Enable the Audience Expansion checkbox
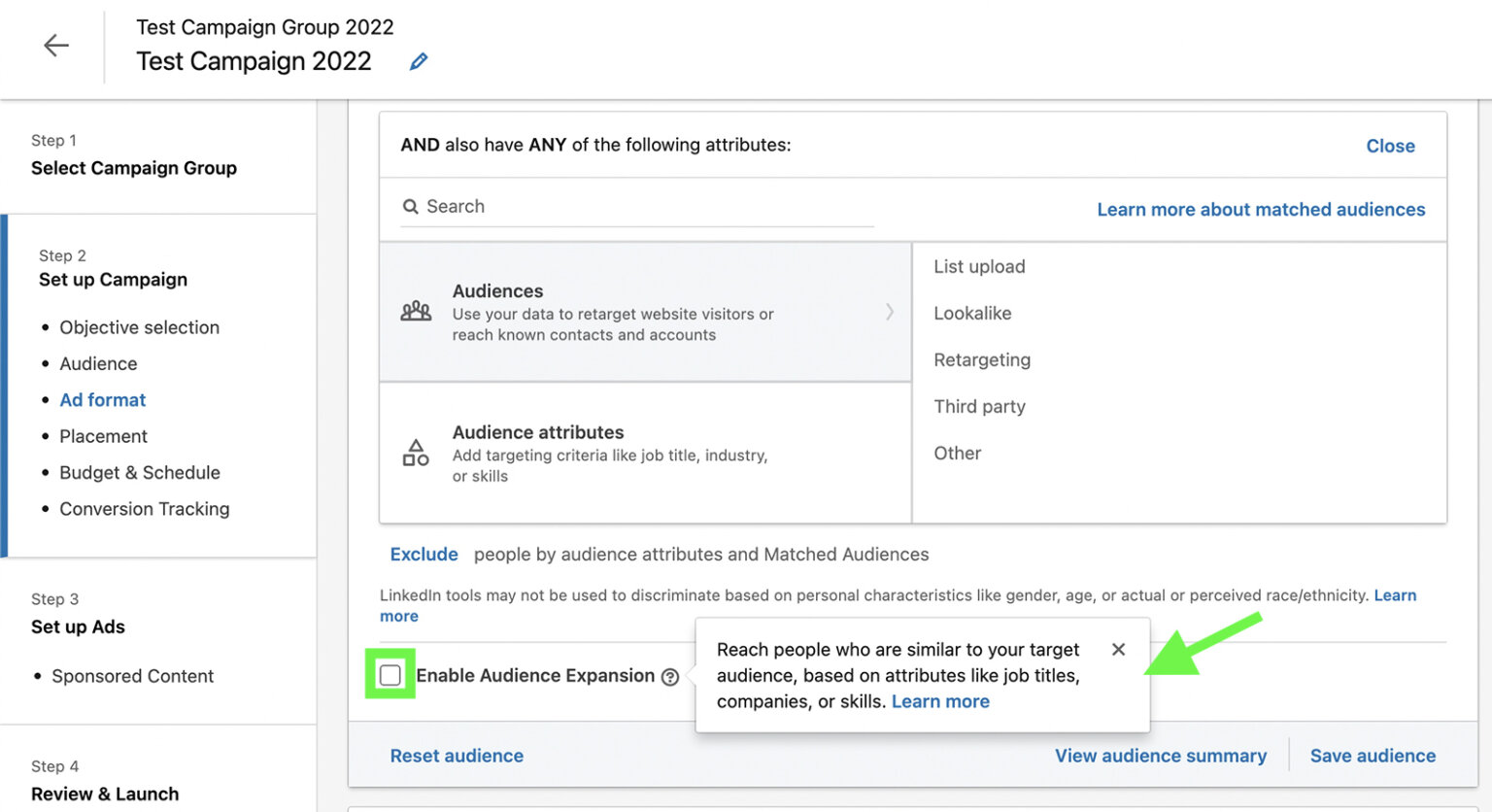 coord(390,675)
